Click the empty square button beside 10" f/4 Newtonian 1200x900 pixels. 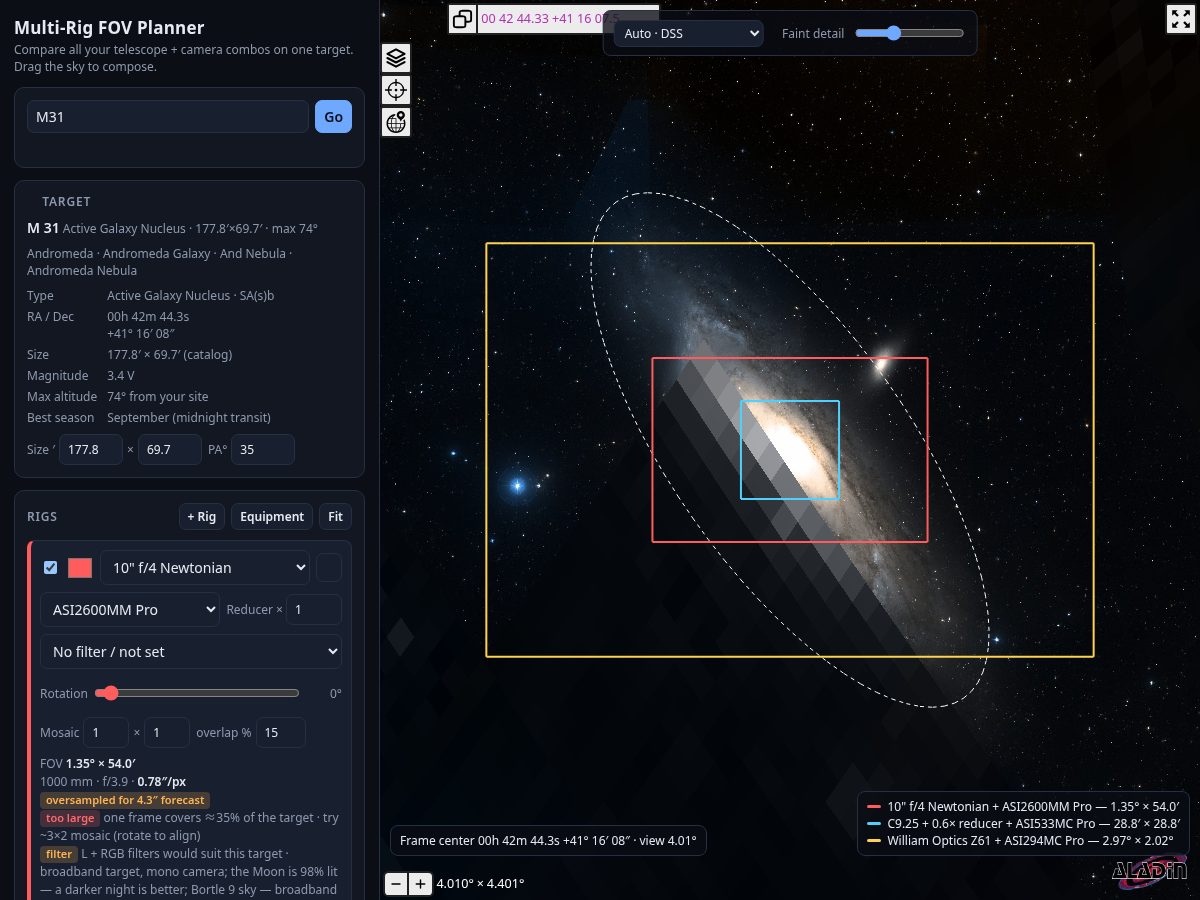pos(329,568)
